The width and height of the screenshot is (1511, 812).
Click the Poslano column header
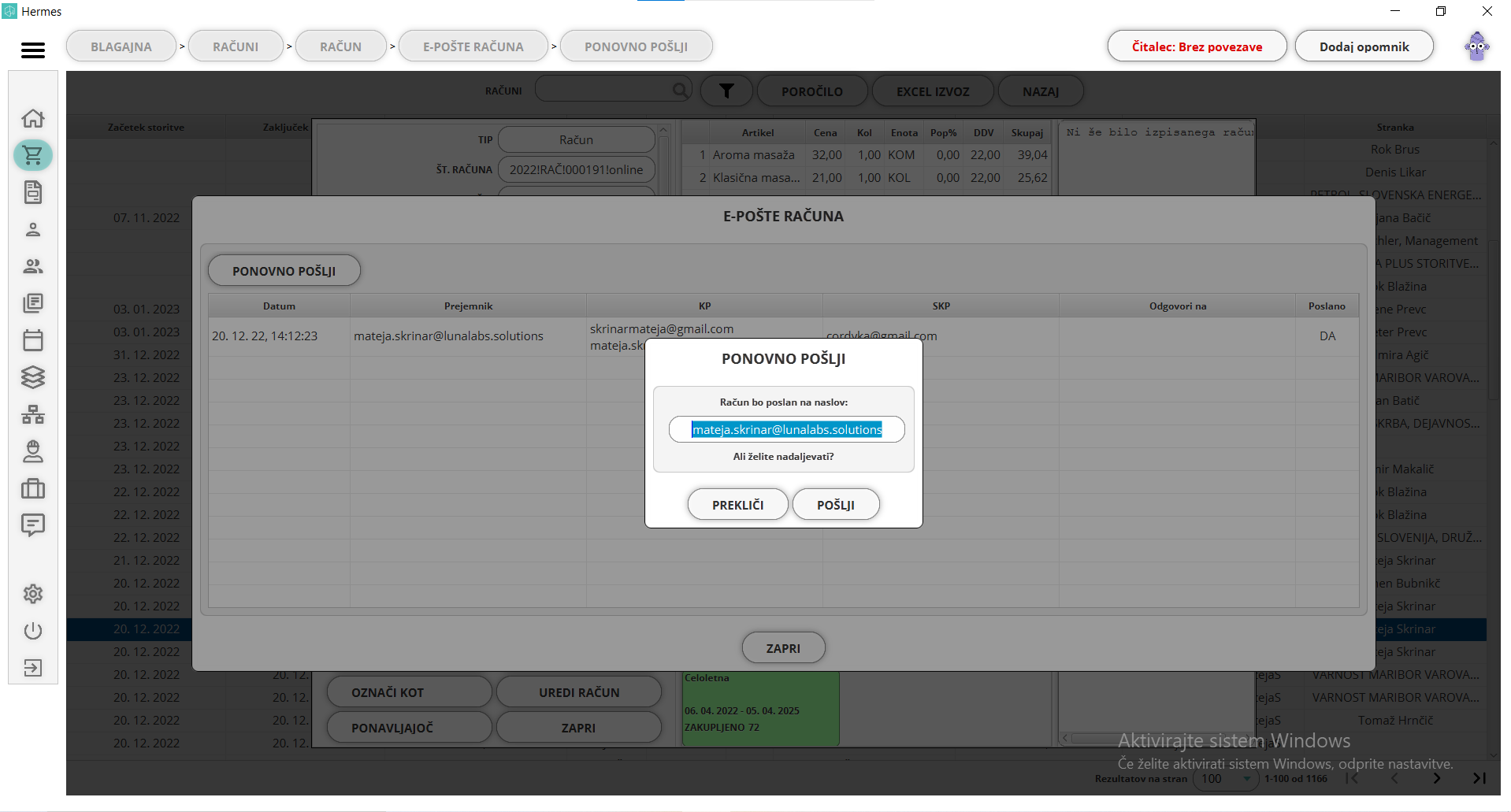tap(1327, 306)
